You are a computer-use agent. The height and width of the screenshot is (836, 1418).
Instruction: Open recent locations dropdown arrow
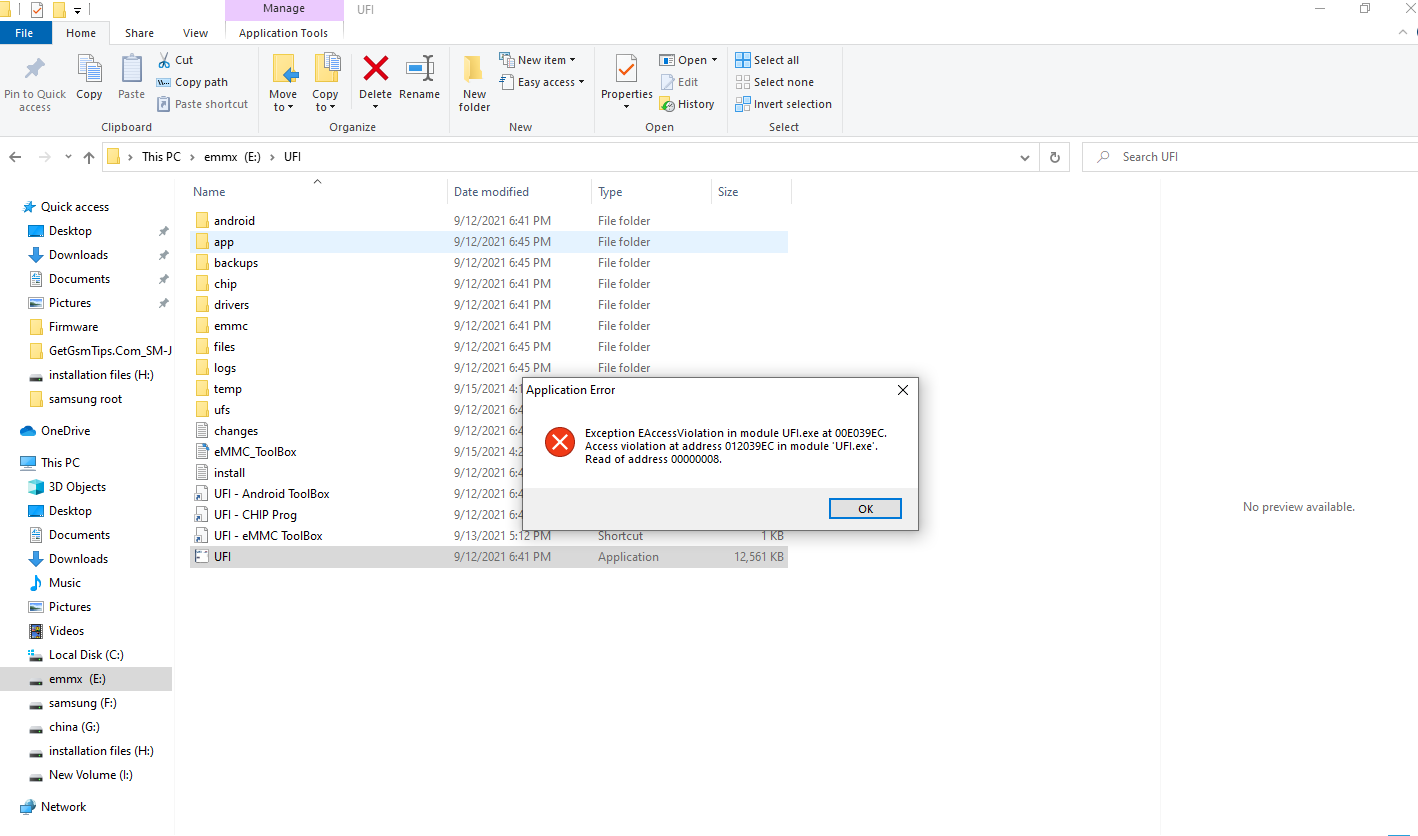68,157
